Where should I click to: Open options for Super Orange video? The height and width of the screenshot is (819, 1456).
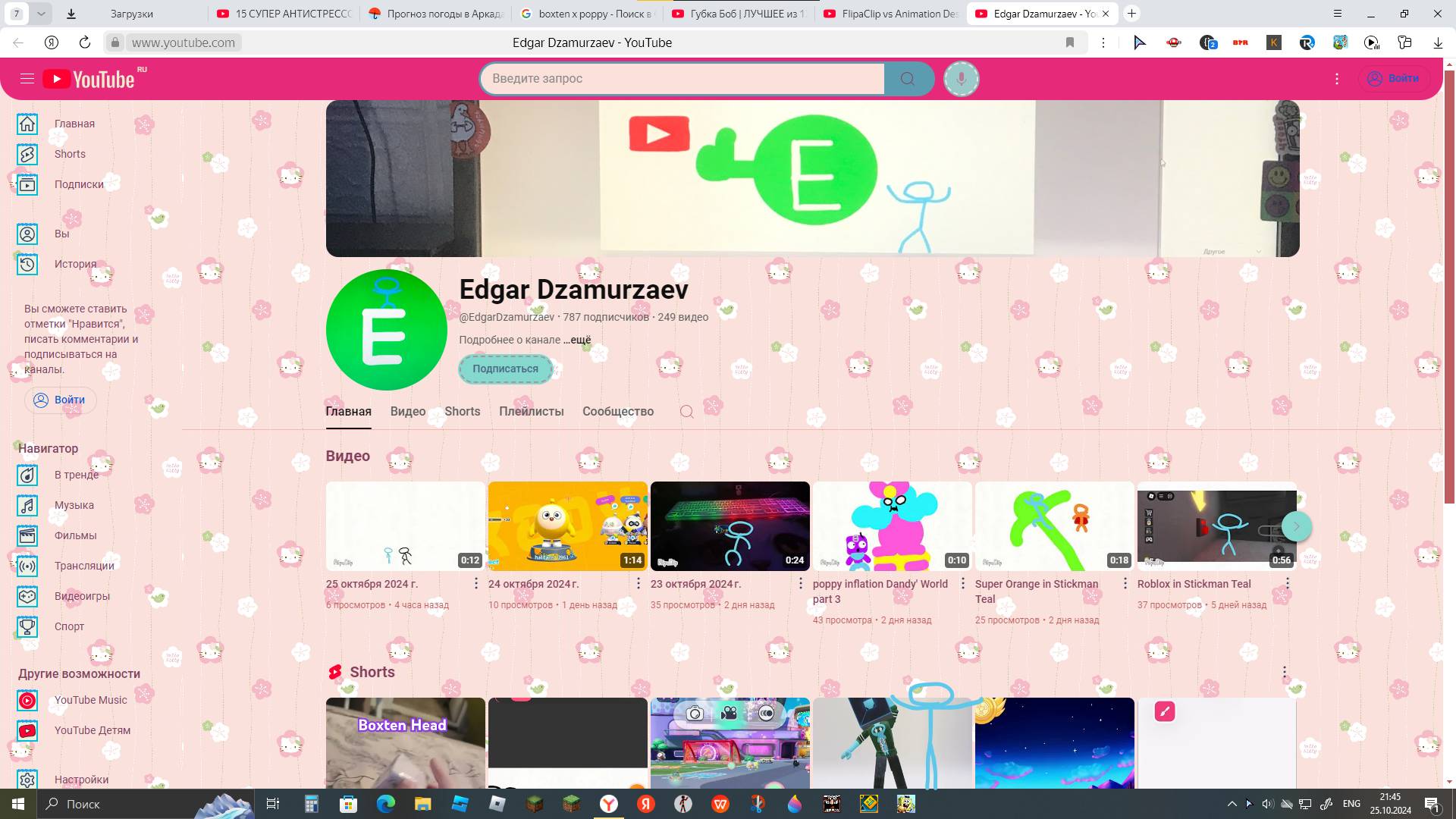[1125, 583]
